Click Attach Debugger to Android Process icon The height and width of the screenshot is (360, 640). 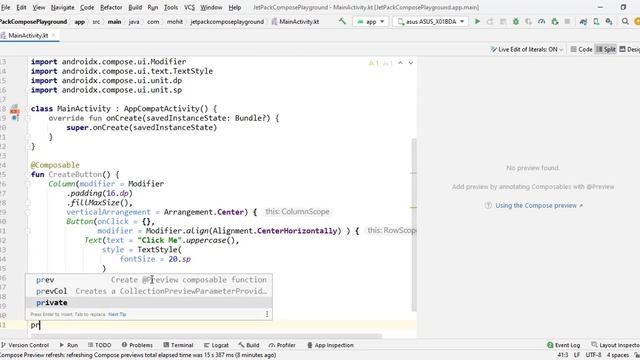(x=555, y=21)
